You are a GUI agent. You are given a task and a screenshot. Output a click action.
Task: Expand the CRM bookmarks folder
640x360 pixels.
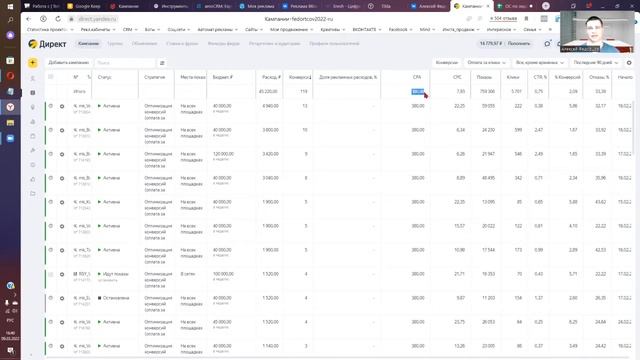tap(130, 29)
